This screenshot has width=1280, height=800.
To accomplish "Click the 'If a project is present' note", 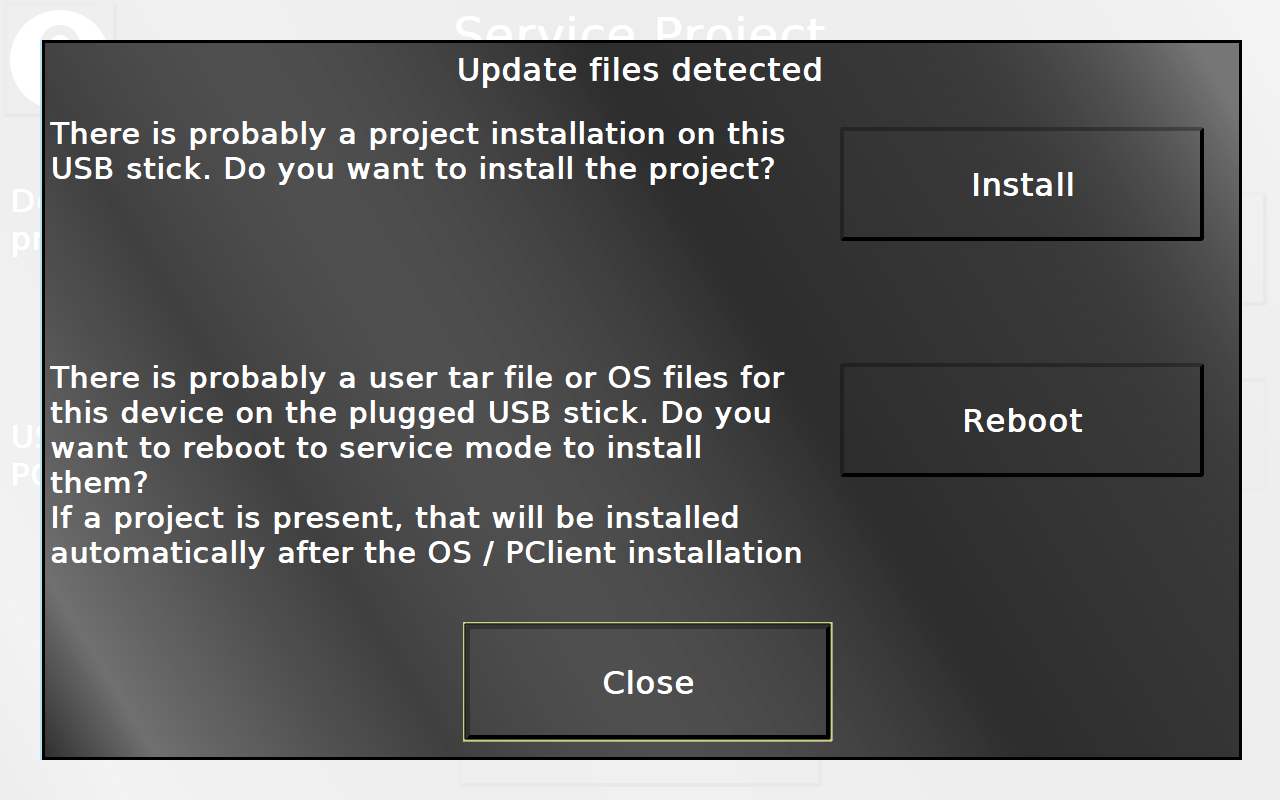I will coord(426,535).
